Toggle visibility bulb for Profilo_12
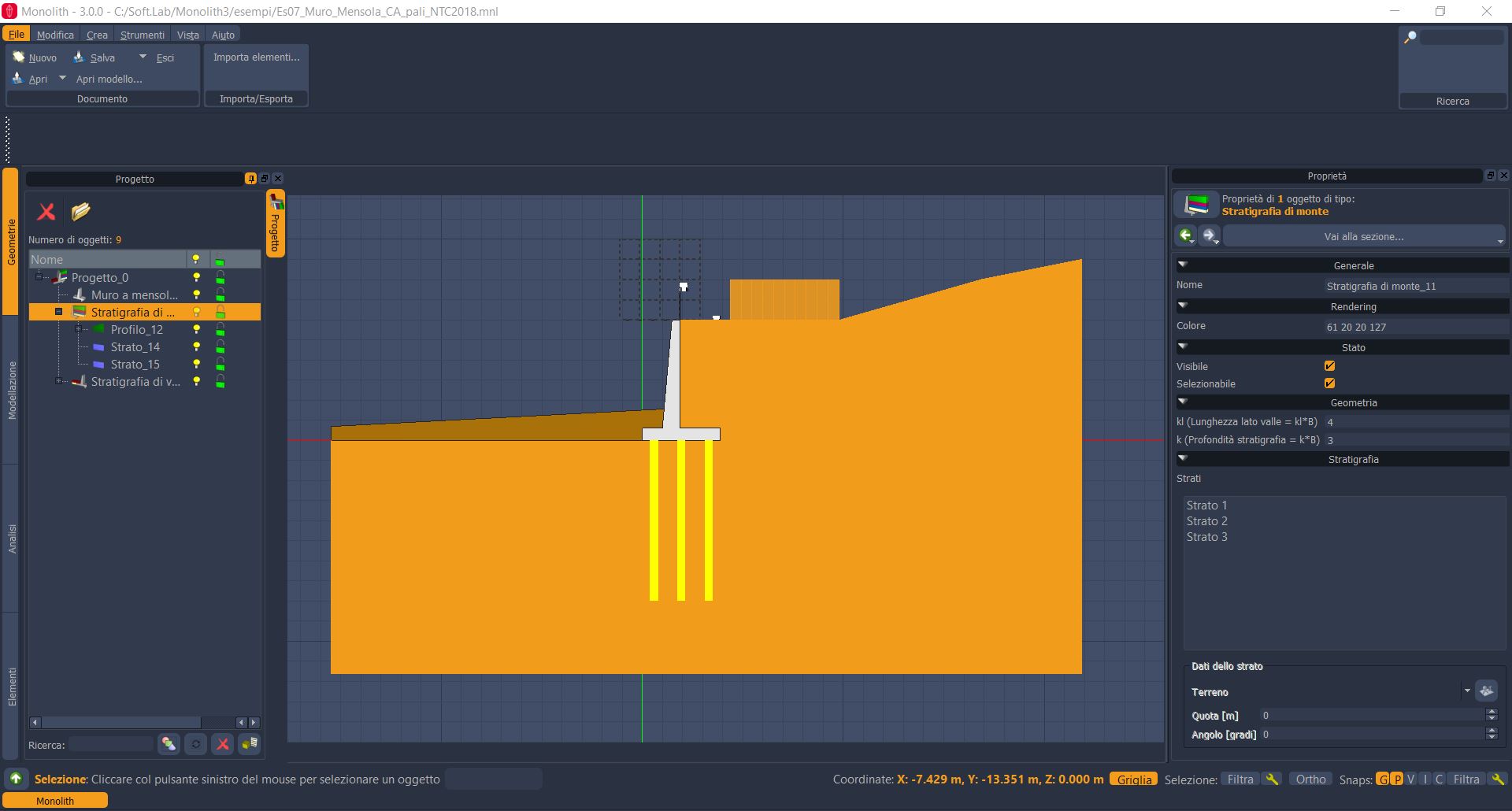The image size is (1512, 811). [x=196, y=329]
